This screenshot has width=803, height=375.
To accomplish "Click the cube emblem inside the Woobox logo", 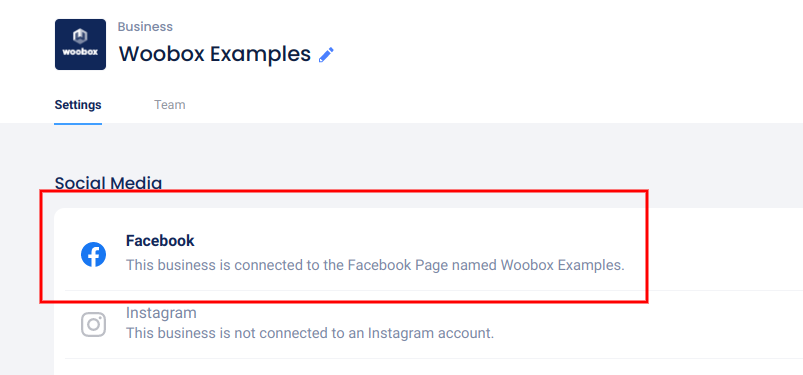I will tap(80, 36).
